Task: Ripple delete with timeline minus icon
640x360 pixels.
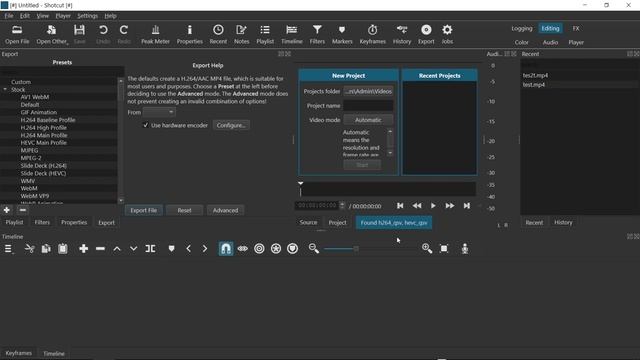Action: [x=100, y=249]
